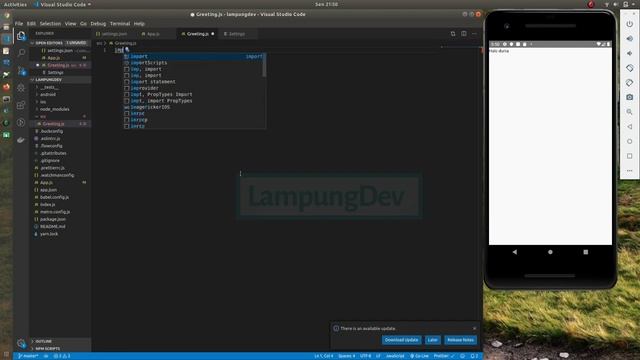Screen dimensions: 640x360
Task: Click the feedback smiley in the status bar
Action: (x=462, y=356)
